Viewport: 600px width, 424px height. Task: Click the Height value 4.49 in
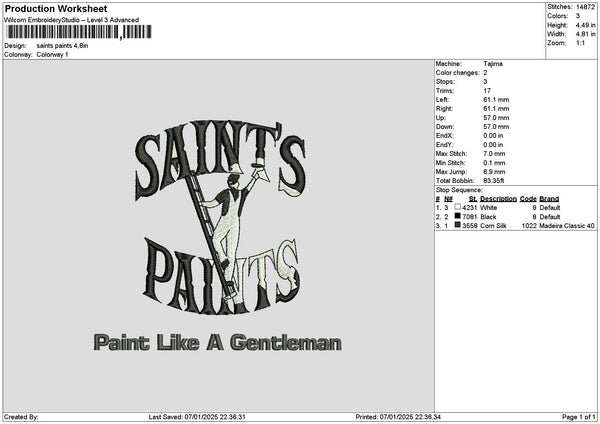[x=585, y=25]
